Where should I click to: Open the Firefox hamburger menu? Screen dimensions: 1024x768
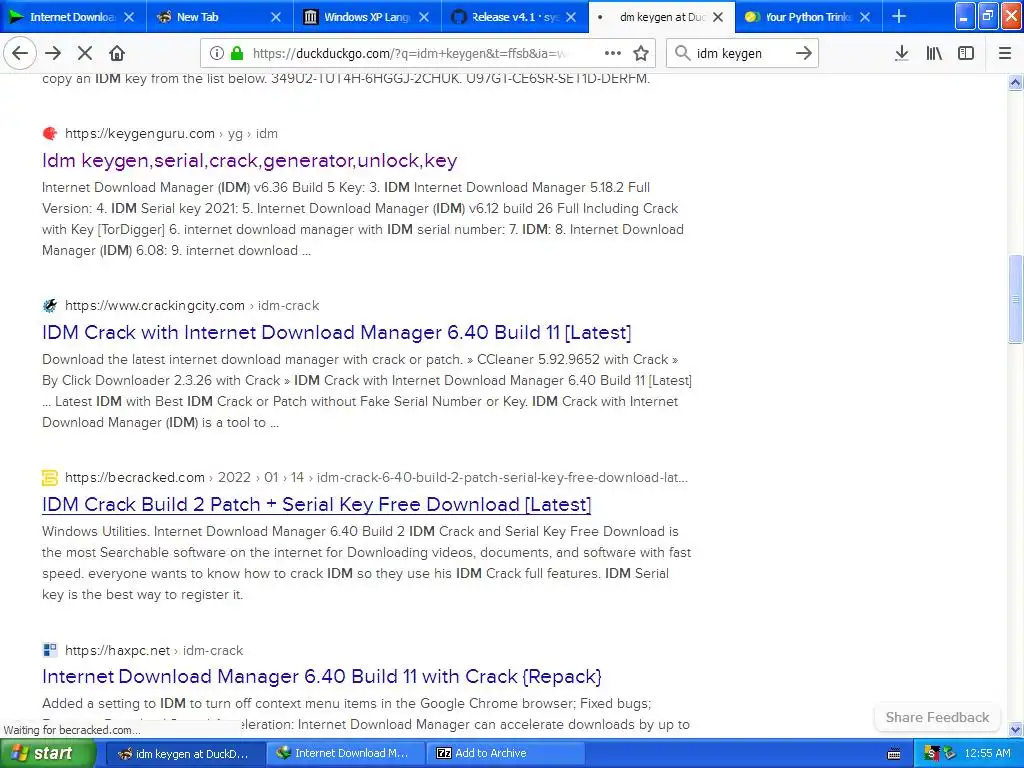point(1005,53)
